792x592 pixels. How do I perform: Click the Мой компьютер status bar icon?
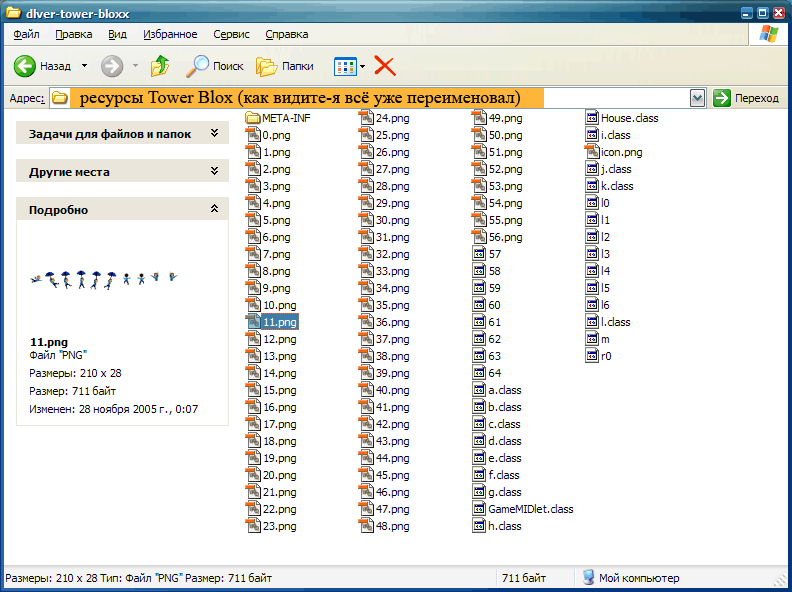588,577
